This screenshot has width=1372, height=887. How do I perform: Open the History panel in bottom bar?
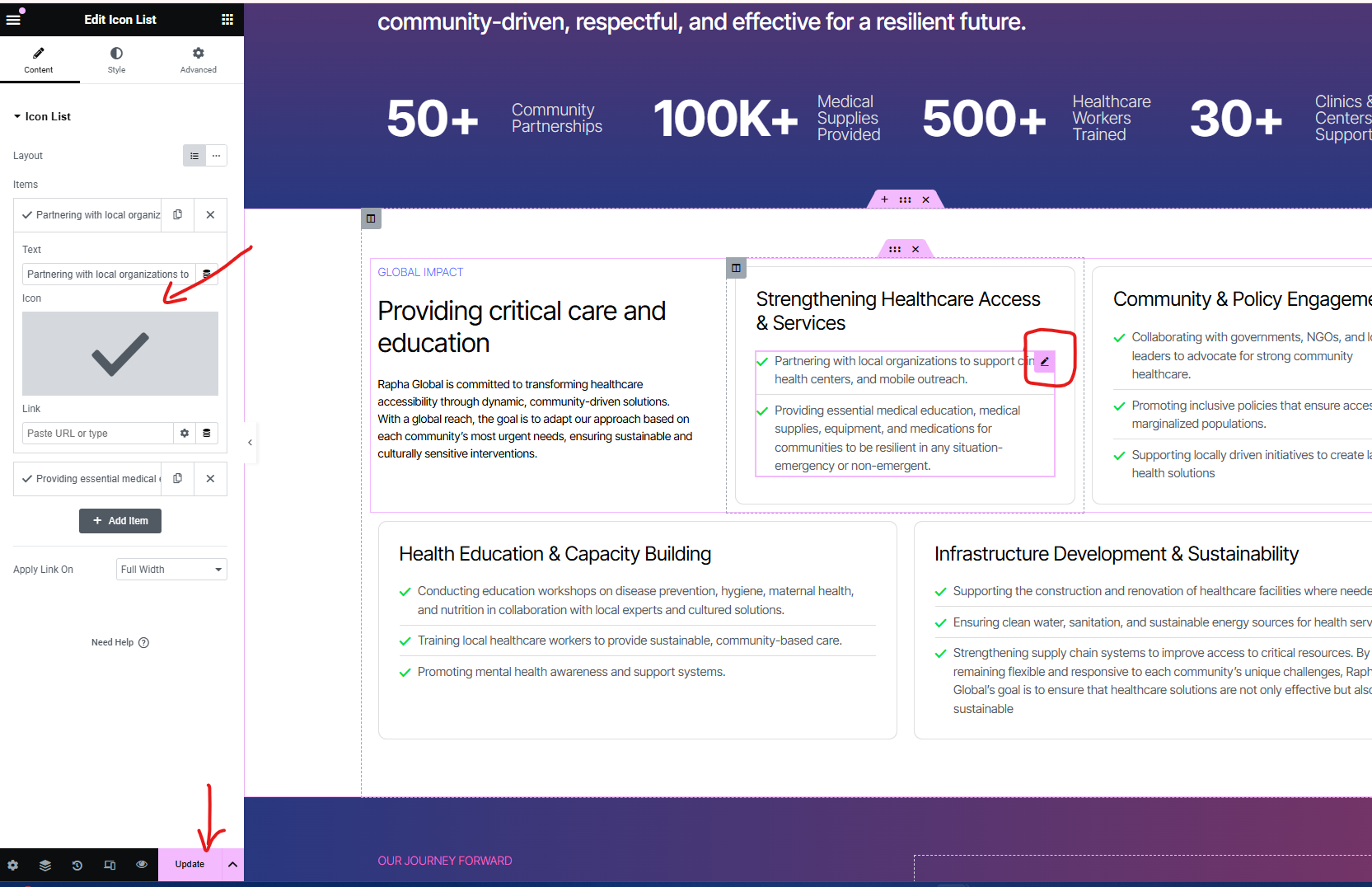(x=77, y=865)
